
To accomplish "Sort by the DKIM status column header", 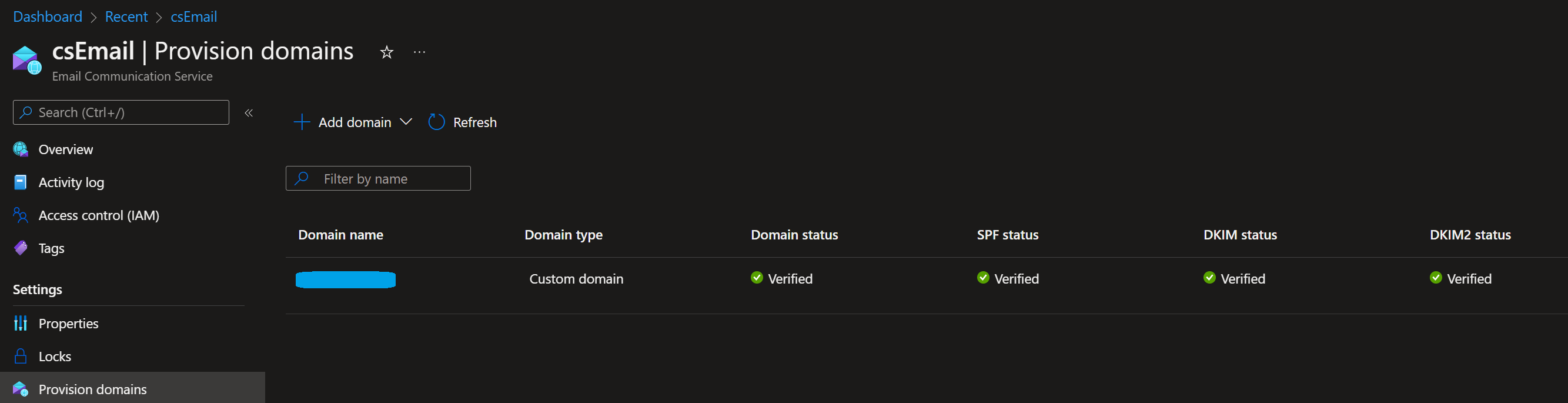I will (1240, 235).
